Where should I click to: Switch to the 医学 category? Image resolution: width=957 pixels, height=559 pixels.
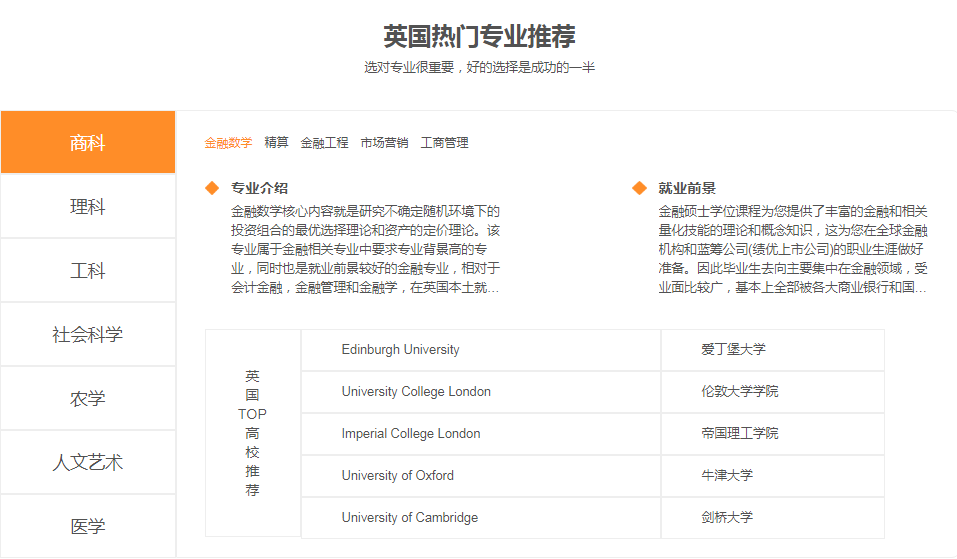[88, 526]
